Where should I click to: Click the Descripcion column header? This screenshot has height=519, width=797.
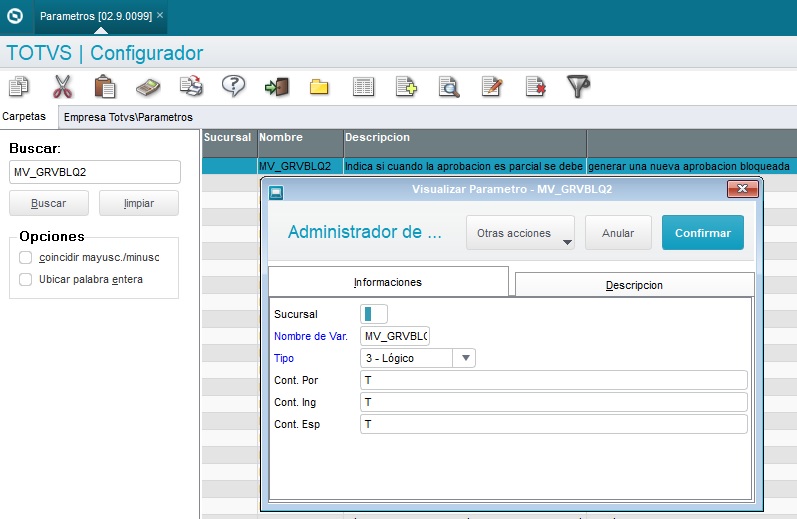(465, 143)
